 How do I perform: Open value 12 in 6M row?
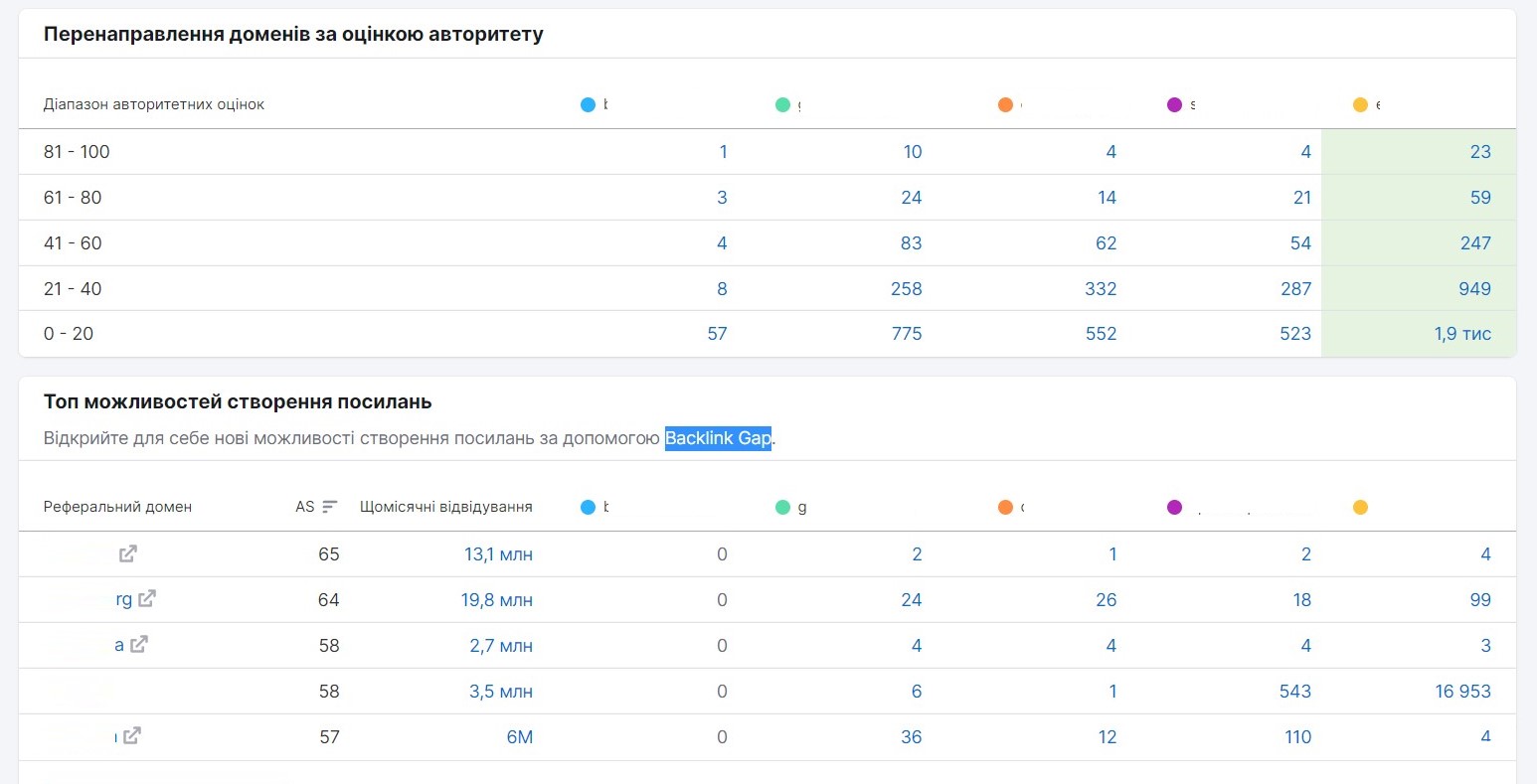(1108, 737)
